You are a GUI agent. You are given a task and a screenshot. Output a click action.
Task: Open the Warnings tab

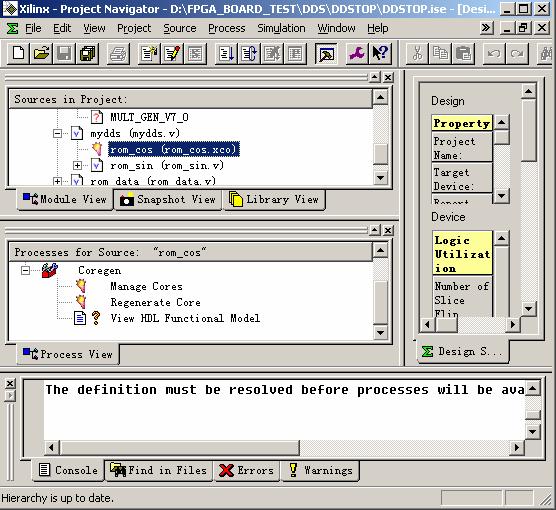click(x=321, y=470)
